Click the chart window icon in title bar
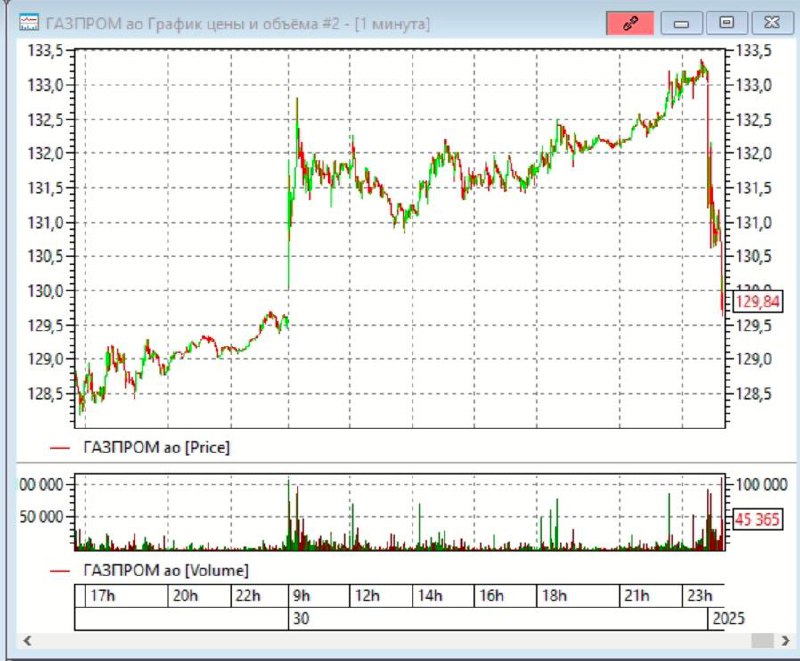Image resolution: width=800 pixels, height=661 pixels. (29, 23)
